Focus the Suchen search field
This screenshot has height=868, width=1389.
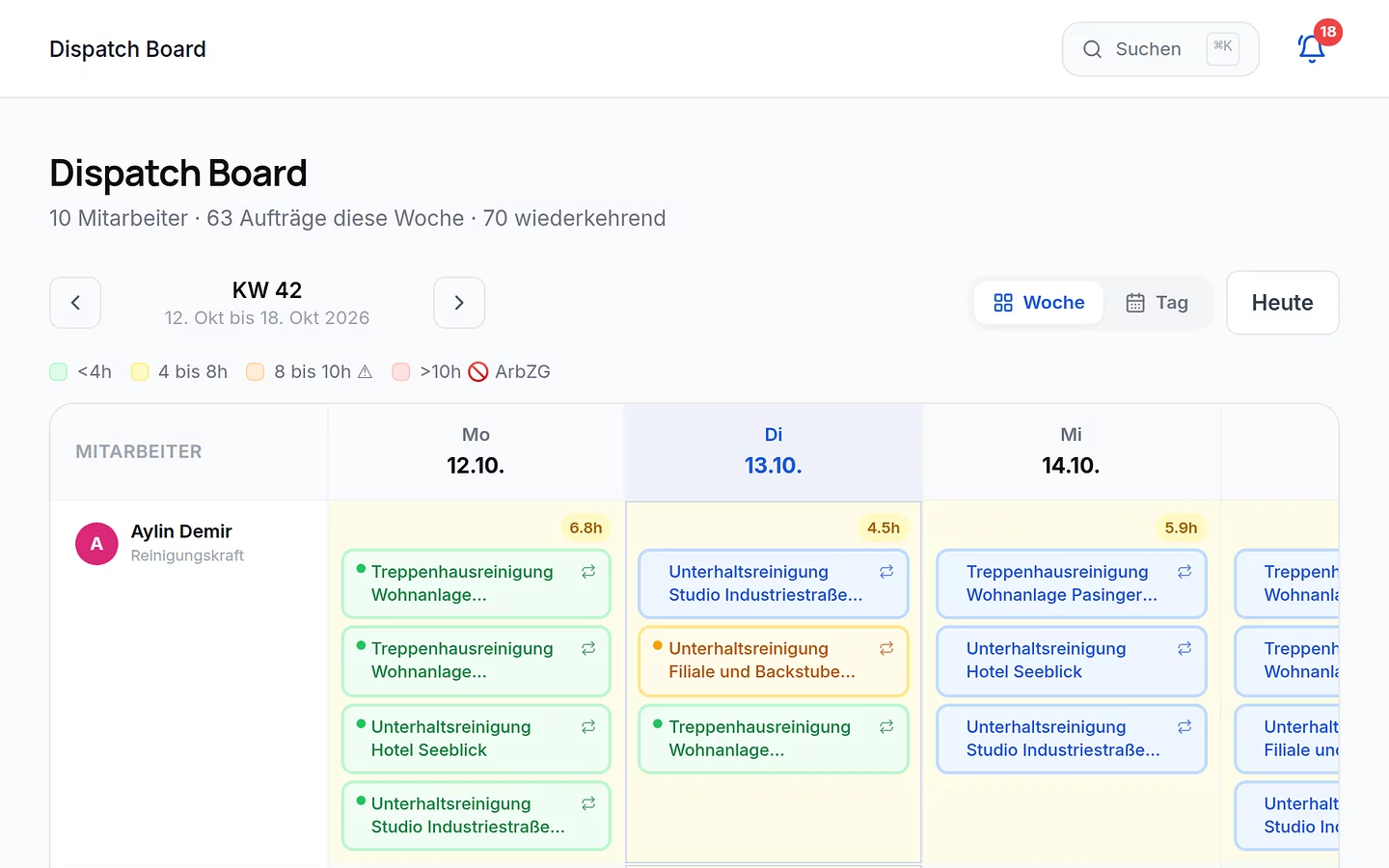point(1160,49)
